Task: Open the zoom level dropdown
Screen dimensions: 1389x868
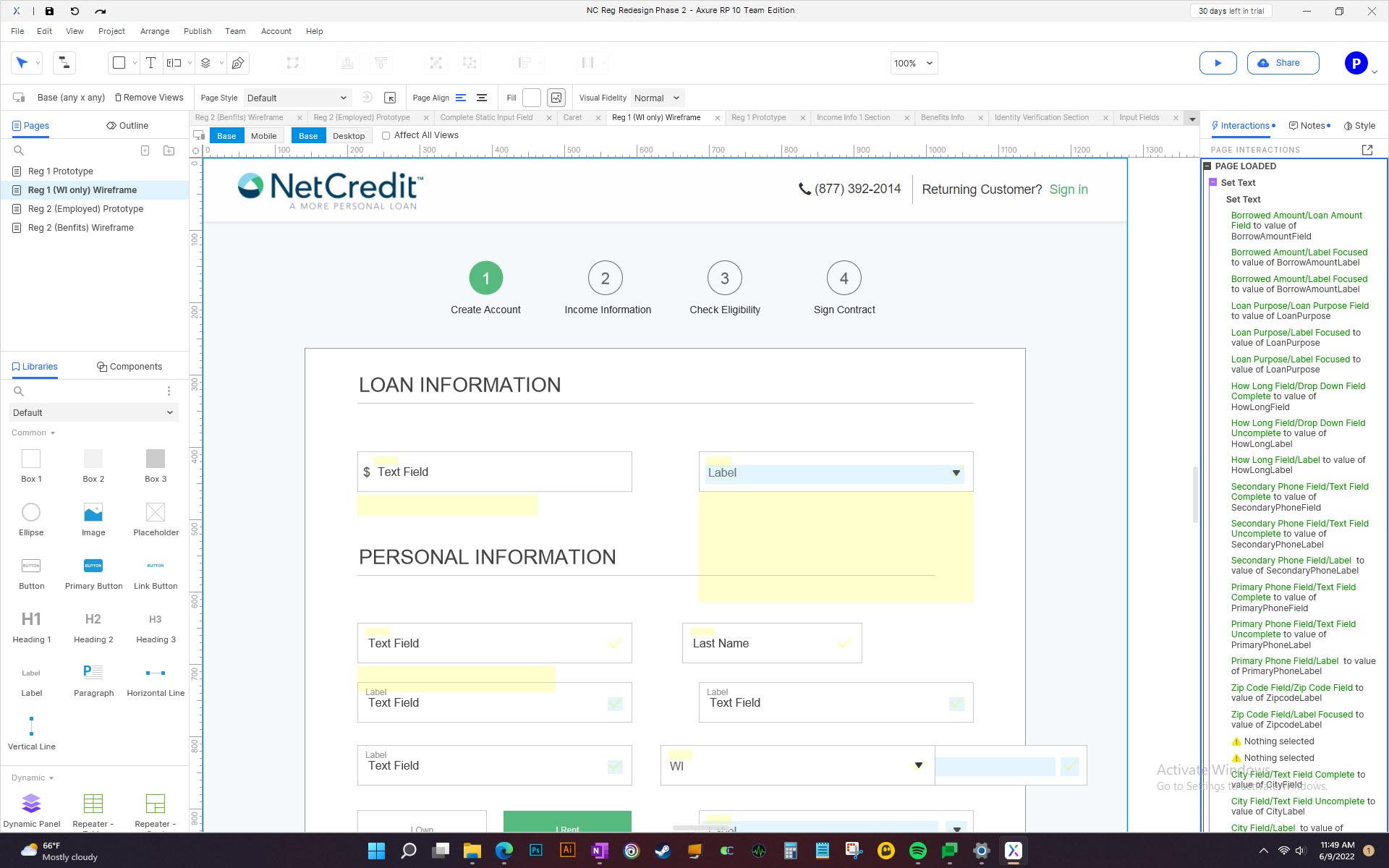Action: click(x=914, y=63)
